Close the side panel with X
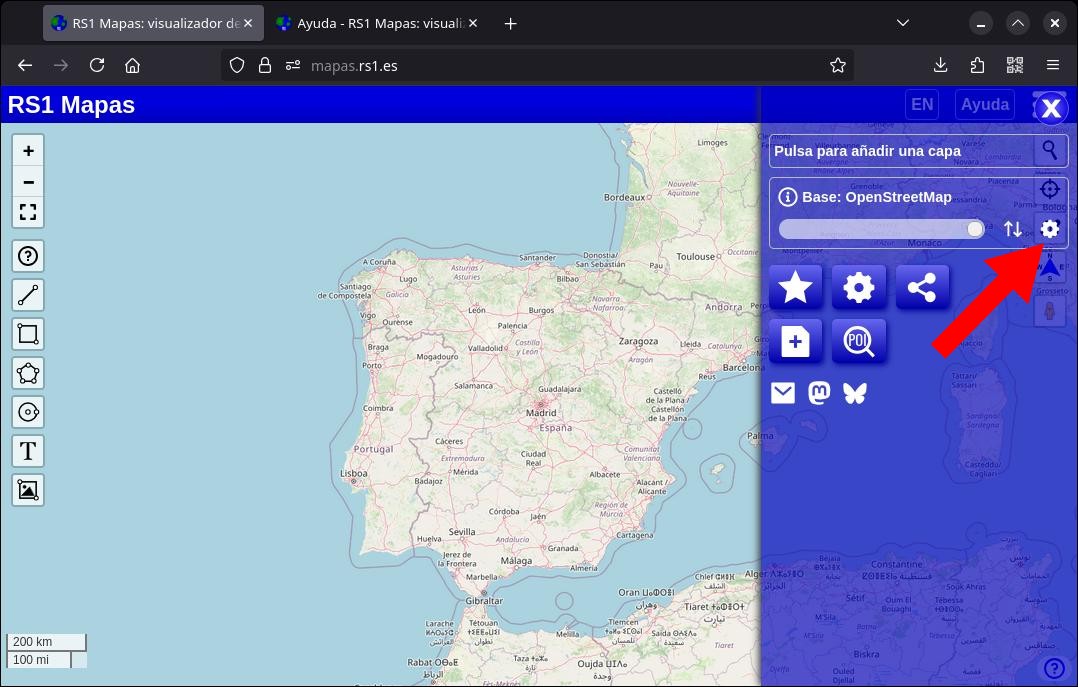This screenshot has height=687, width=1078. [1050, 108]
